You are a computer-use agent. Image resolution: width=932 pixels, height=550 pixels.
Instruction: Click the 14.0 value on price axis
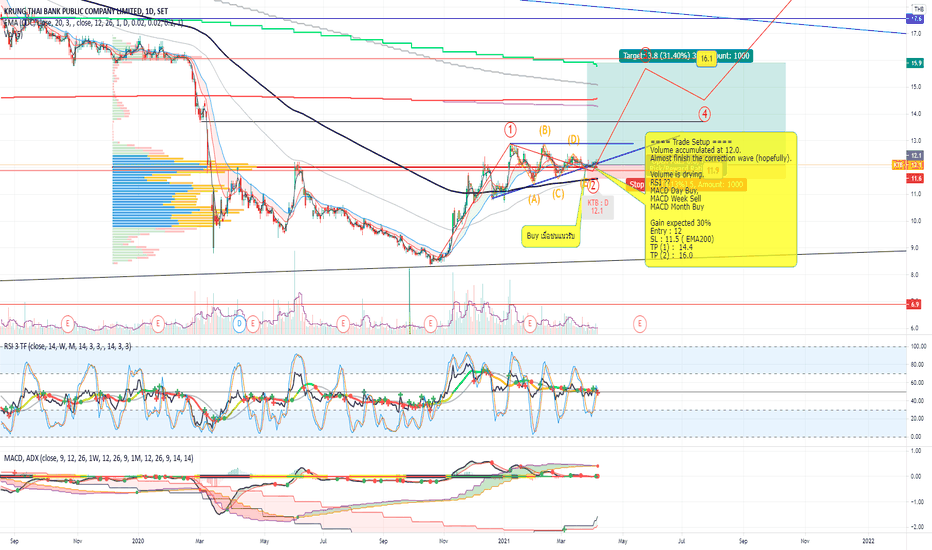916,114
